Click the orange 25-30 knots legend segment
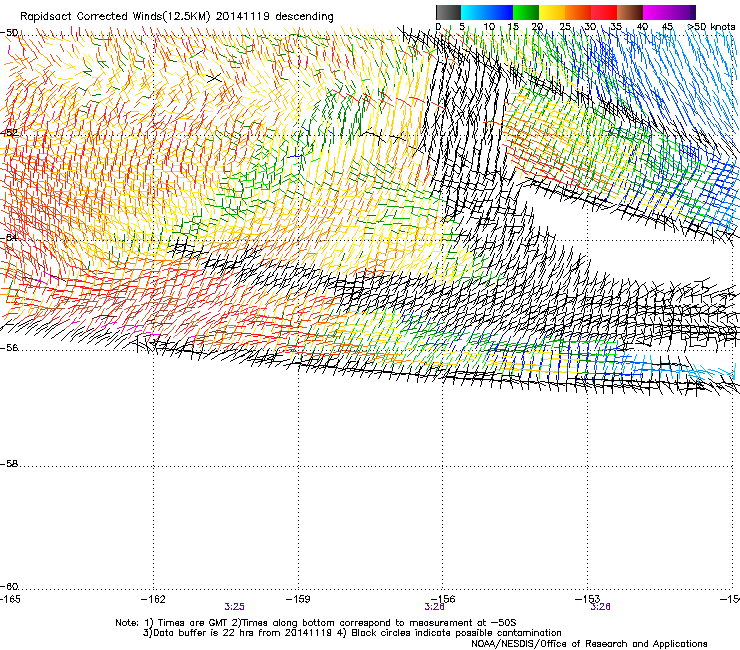 [x=578, y=12]
